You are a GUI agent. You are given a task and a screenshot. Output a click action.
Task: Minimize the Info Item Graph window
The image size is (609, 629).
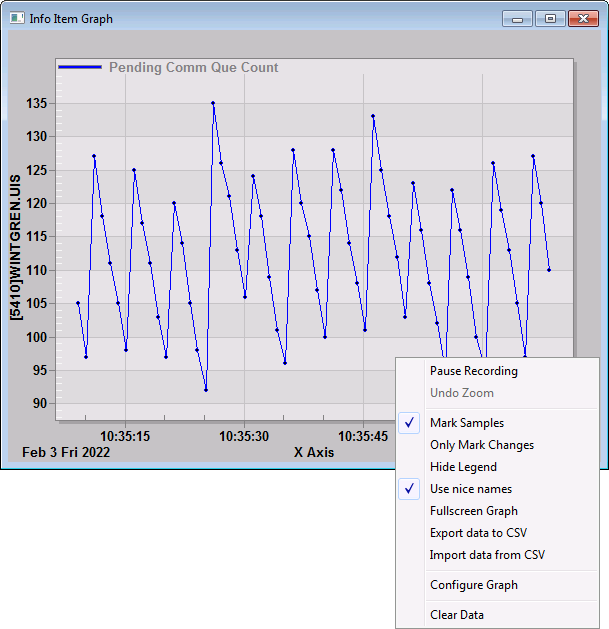[x=517, y=18]
